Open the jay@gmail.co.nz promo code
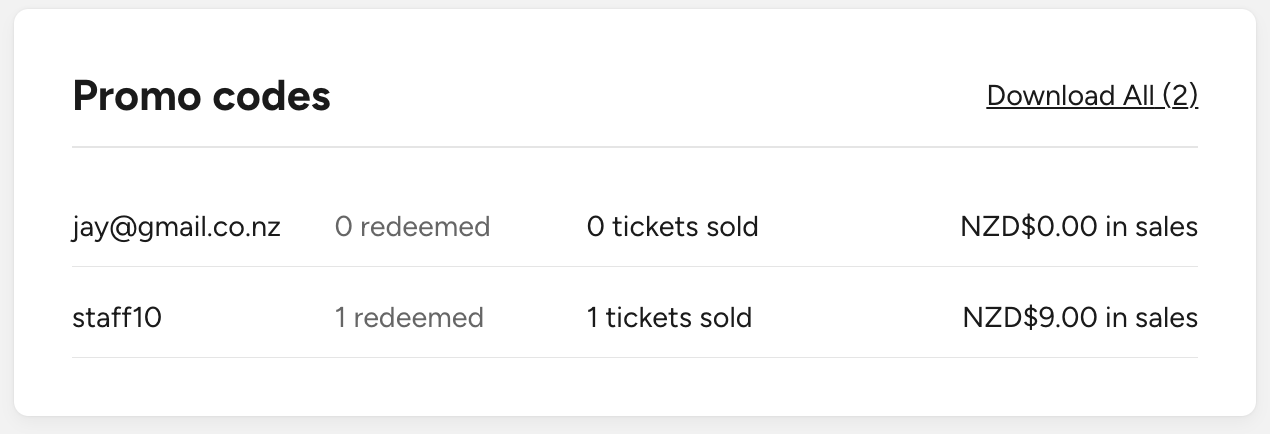Viewport: 1270px width, 434px height. (x=176, y=227)
